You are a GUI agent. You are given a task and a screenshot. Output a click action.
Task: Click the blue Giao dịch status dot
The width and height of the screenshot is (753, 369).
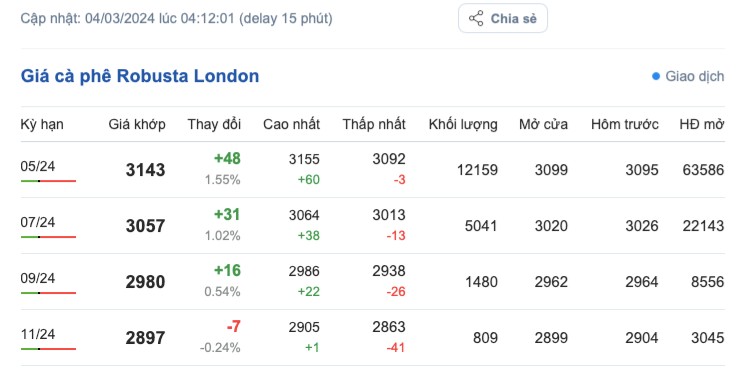[656, 76]
